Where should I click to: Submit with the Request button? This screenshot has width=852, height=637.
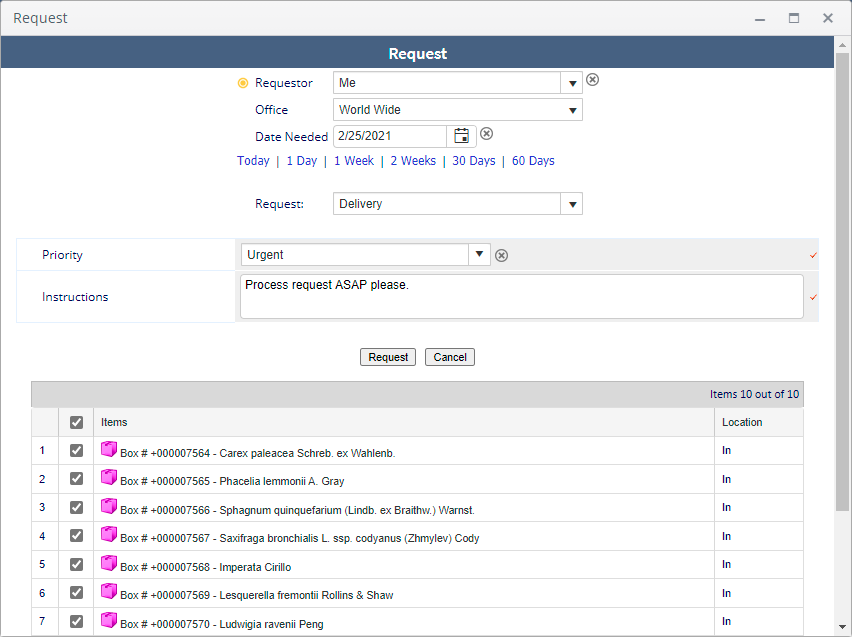(388, 357)
